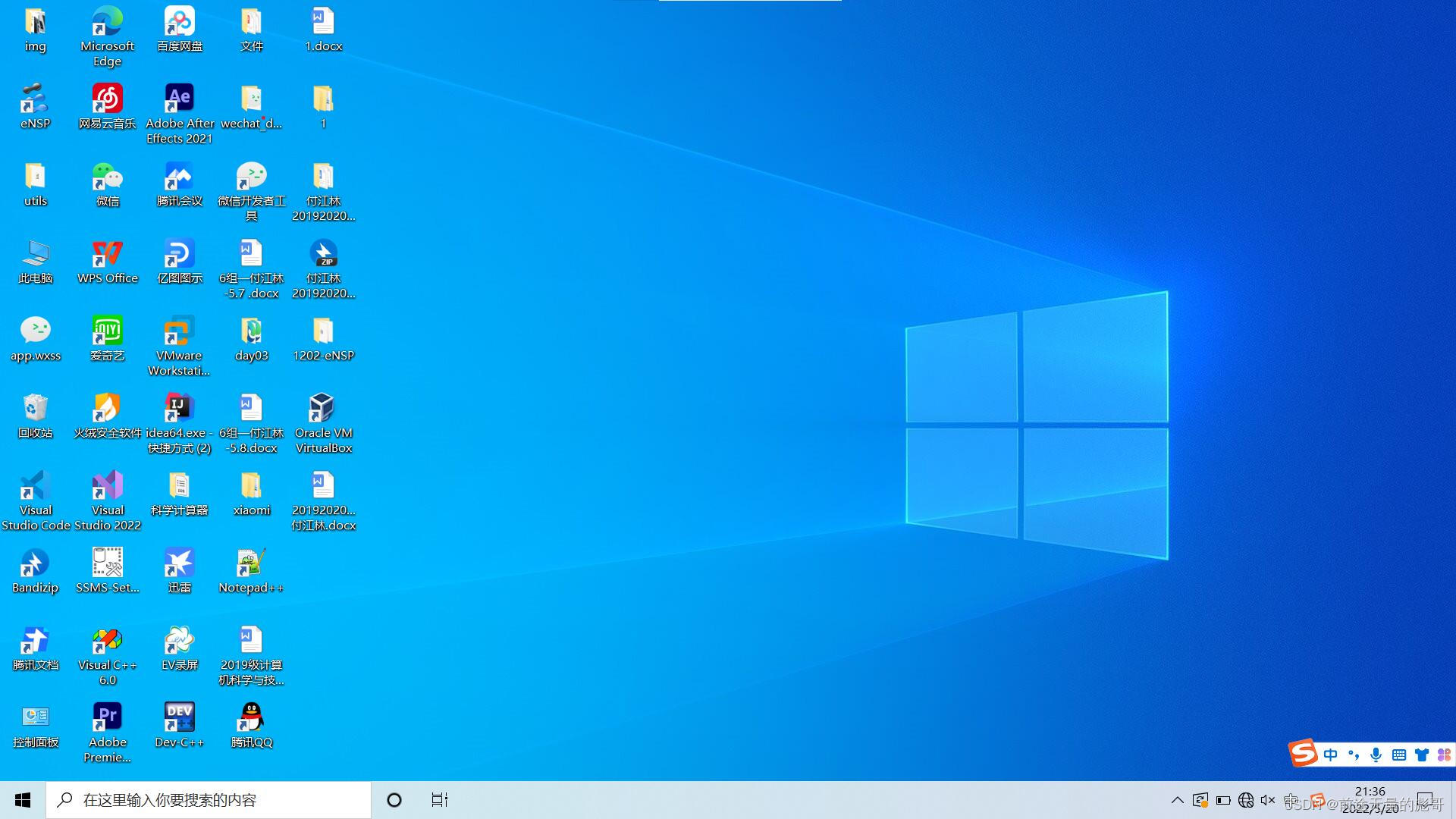
Task: Open Task View from the taskbar
Action: point(440,800)
